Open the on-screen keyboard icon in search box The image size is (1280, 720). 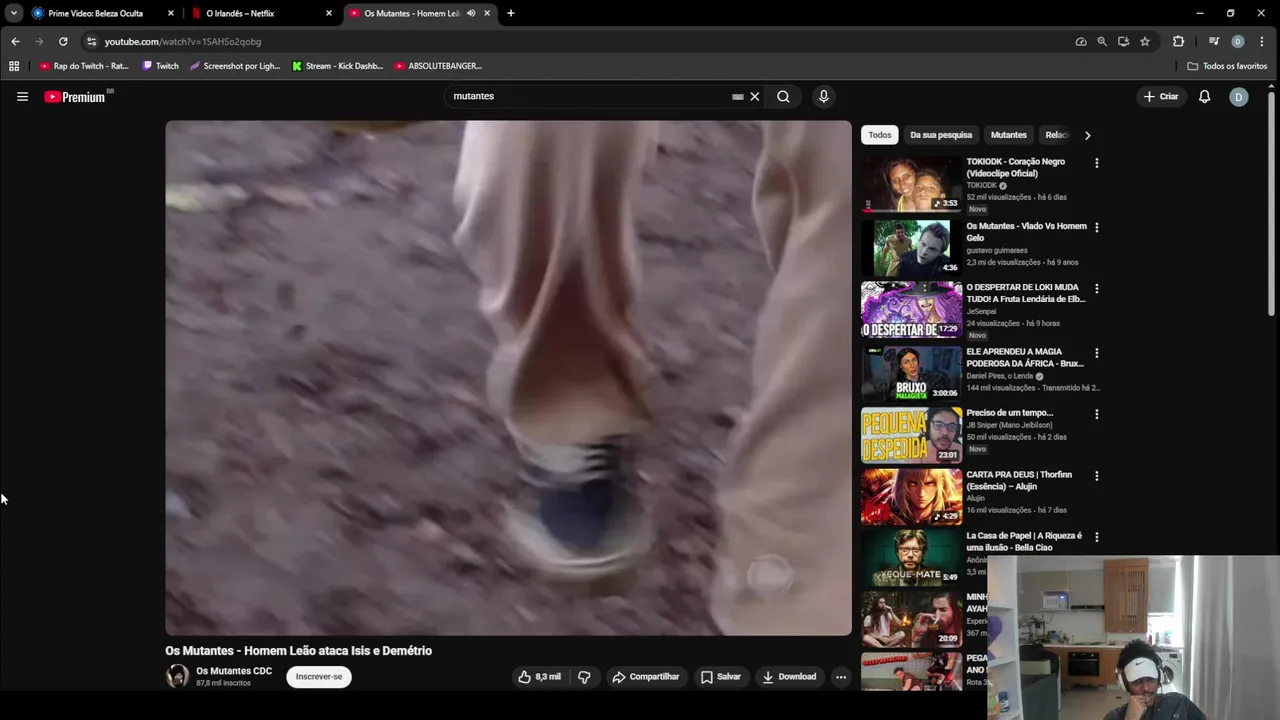[x=738, y=97]
